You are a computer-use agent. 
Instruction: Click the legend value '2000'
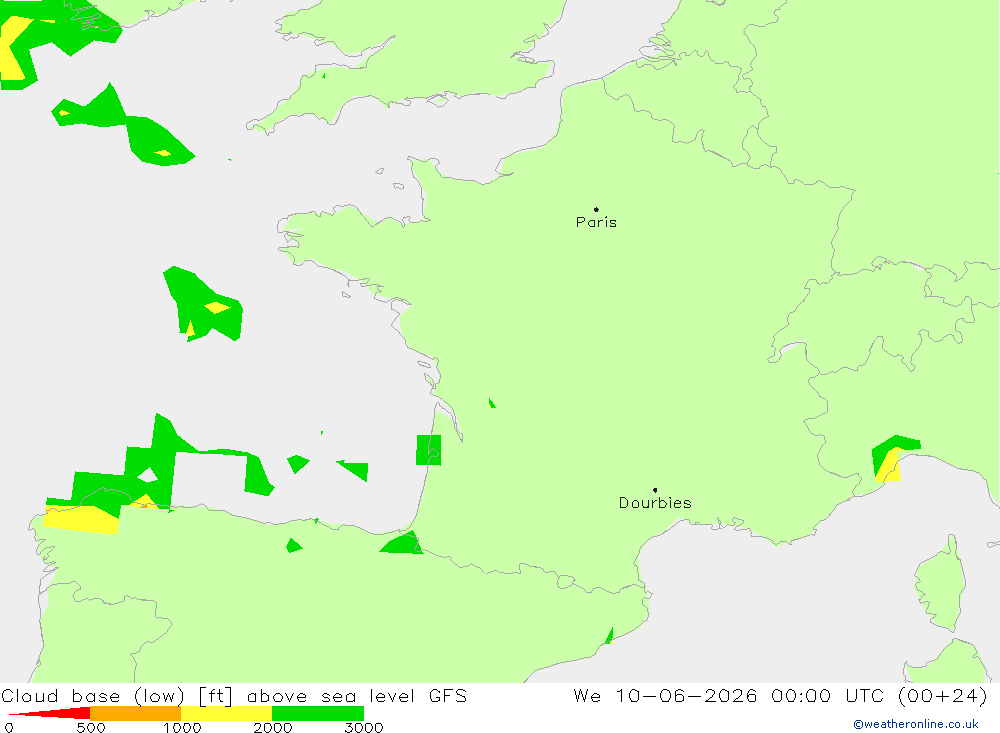point(273,728)
